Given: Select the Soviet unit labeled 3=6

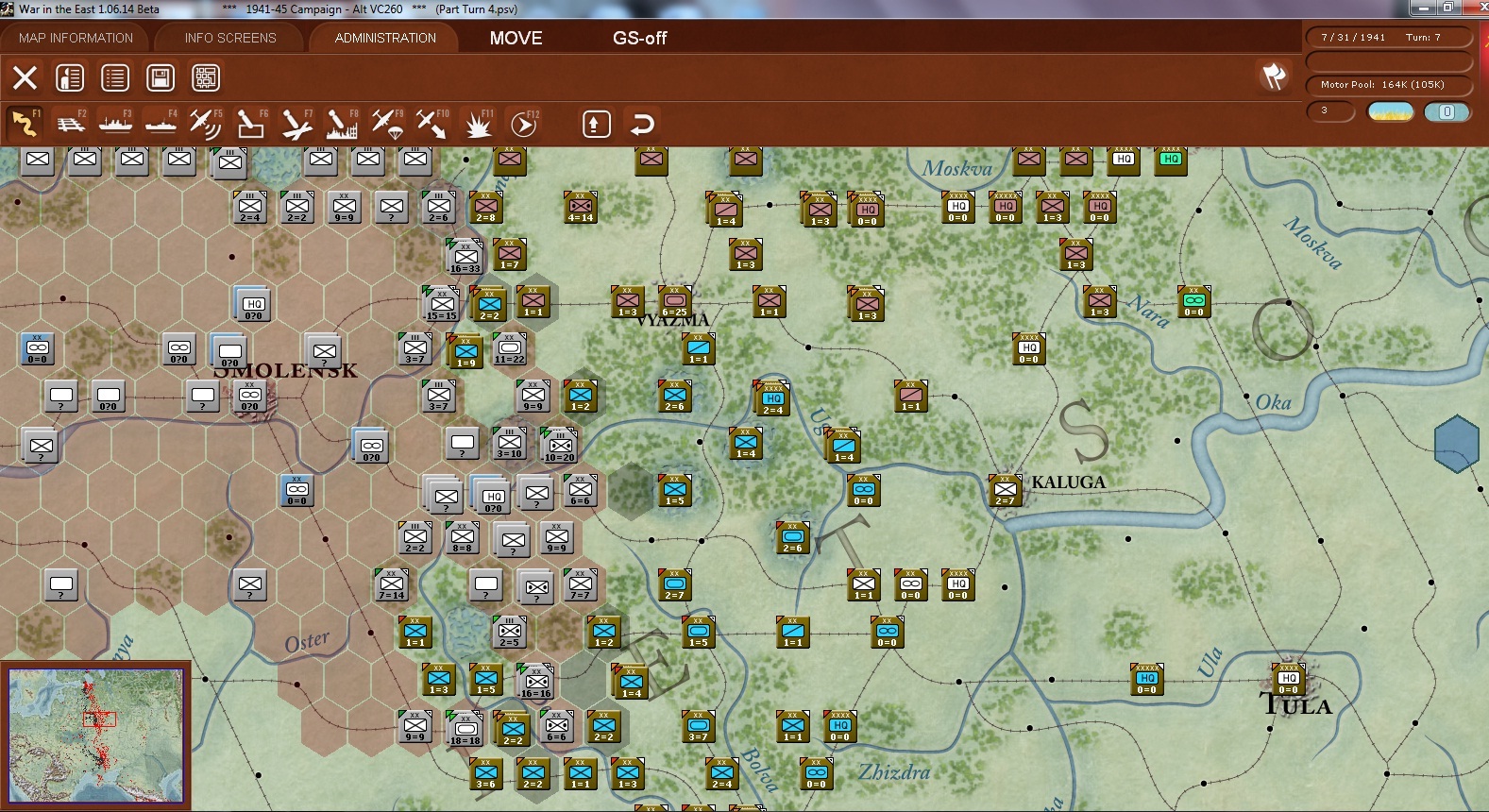Looking at the screenshot, I should [485, 773].
